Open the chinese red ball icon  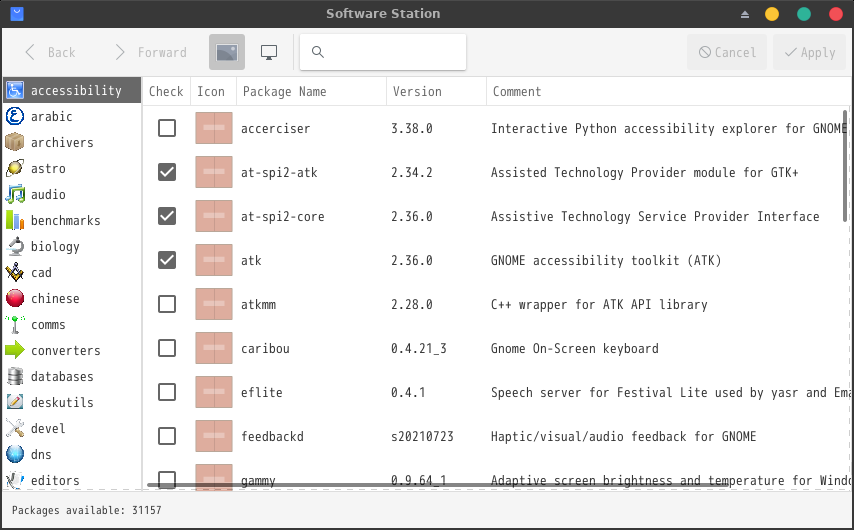point(15,298)
